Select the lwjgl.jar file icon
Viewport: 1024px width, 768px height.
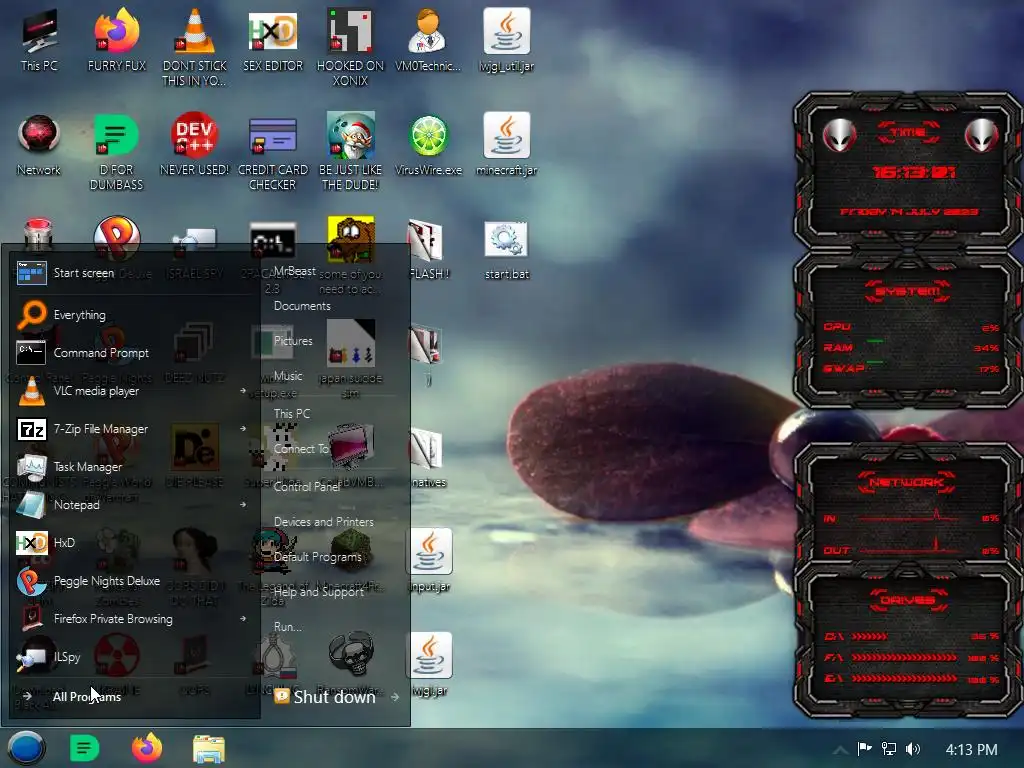[429, 664]
